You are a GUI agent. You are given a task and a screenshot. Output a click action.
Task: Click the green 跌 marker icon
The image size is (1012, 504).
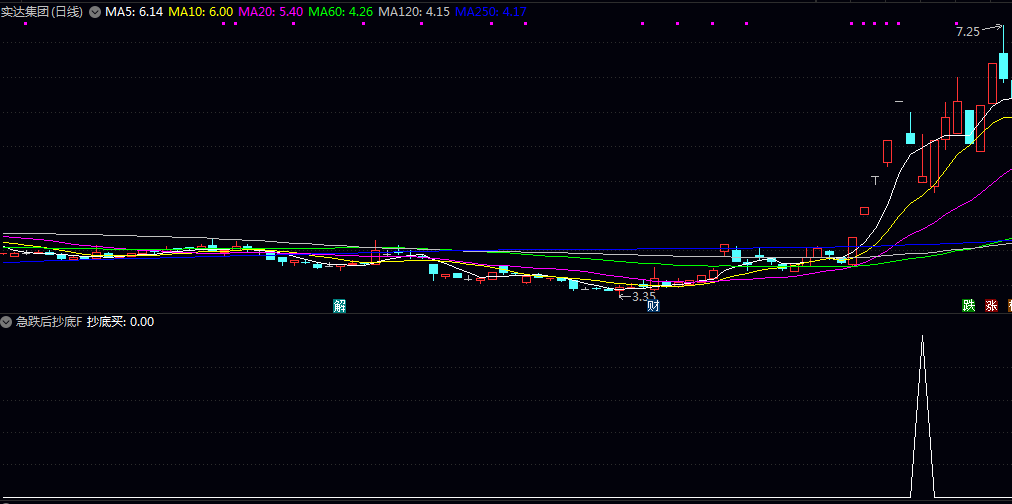968,306
